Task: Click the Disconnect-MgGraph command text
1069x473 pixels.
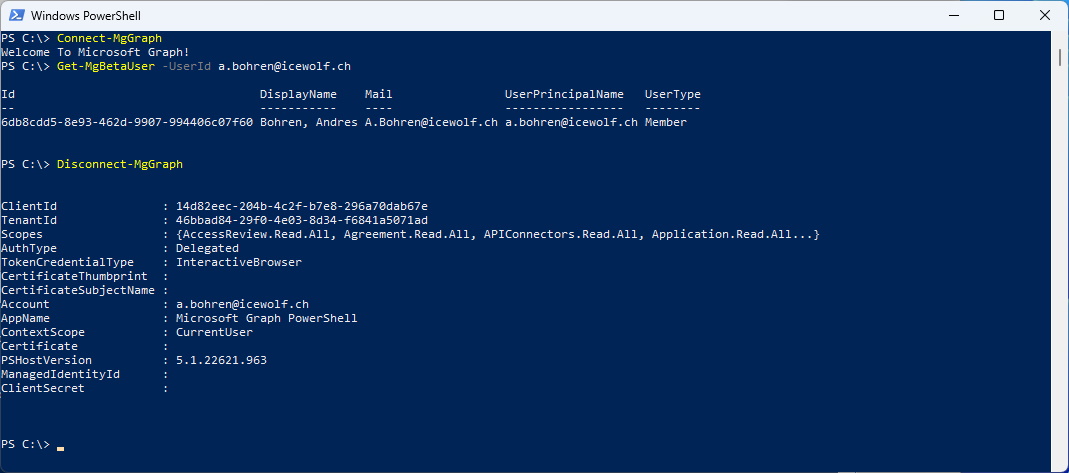Action: 120,164
